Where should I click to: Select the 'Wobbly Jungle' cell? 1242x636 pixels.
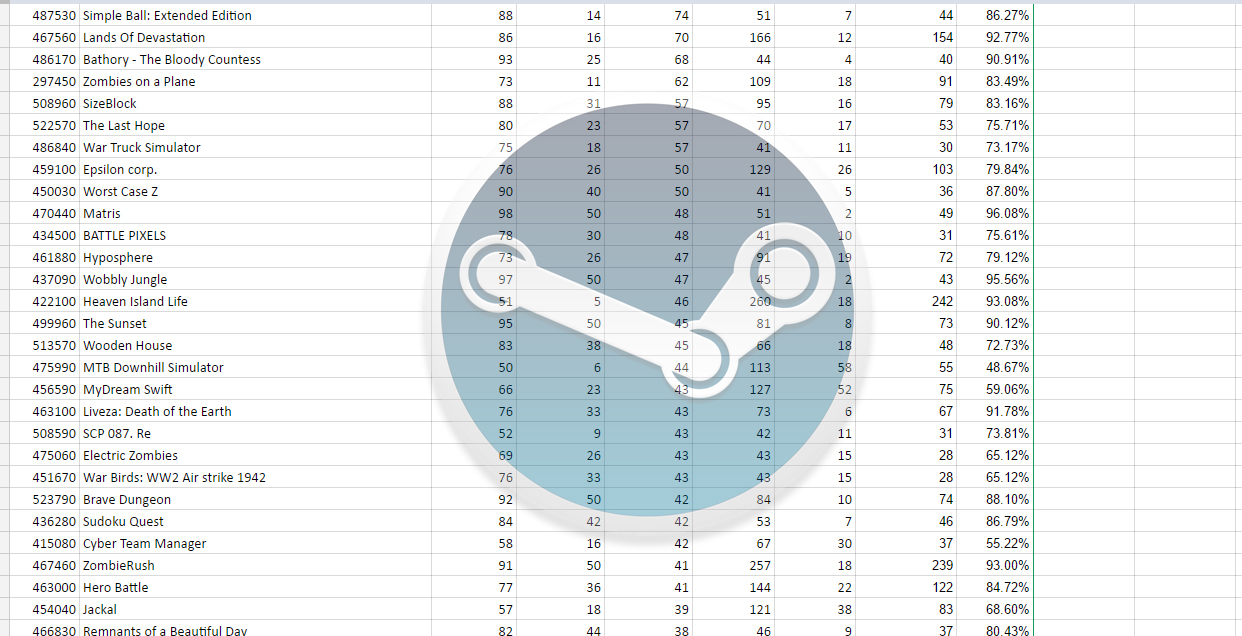pos(256,280)
